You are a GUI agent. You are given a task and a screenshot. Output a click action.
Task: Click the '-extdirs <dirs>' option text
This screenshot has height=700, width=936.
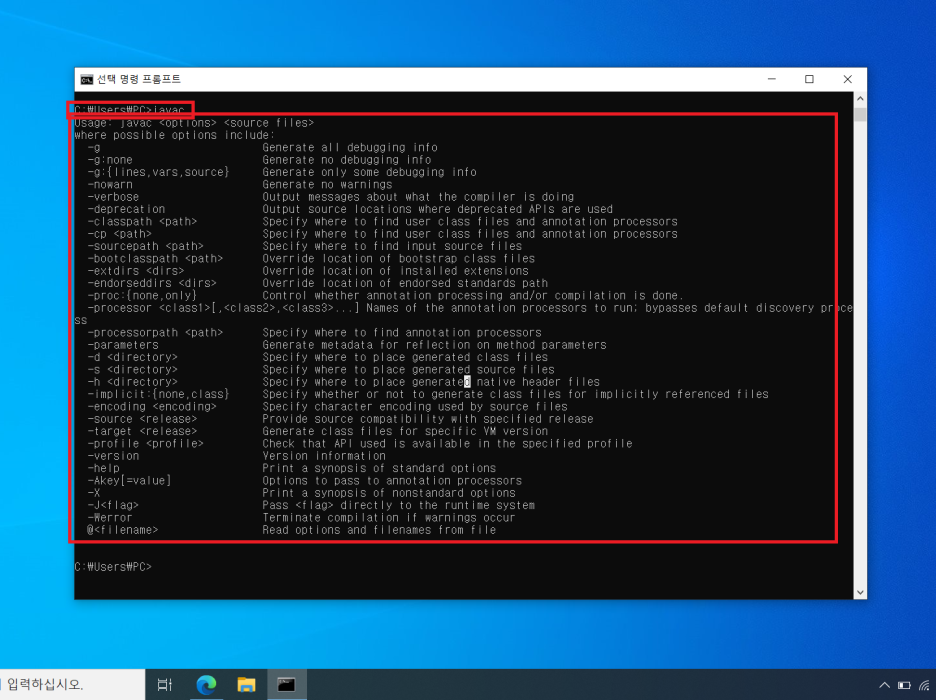pos(136,271)
